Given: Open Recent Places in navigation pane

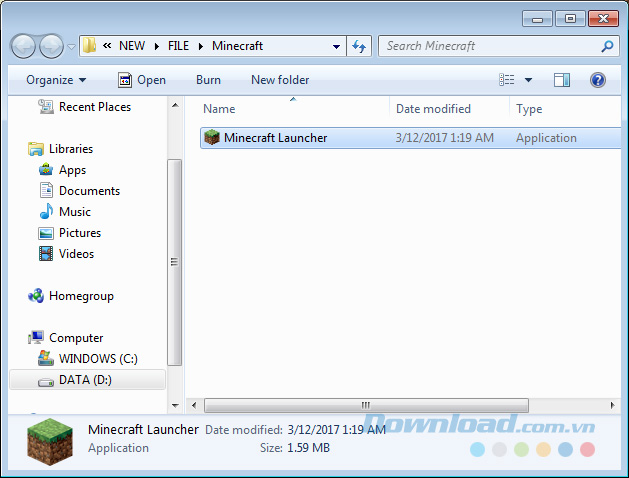Looking at the screenshot, I should [95, 107].
